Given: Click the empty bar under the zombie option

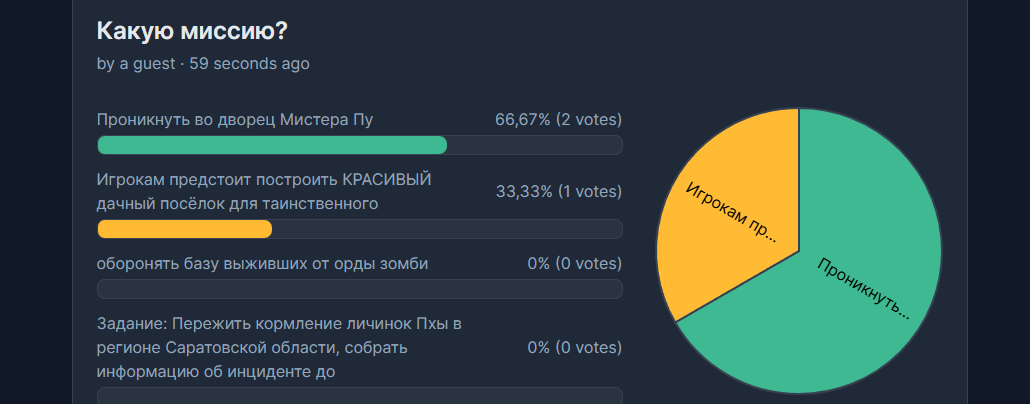Looking at the screenshot, I should (x=359, y=289).
